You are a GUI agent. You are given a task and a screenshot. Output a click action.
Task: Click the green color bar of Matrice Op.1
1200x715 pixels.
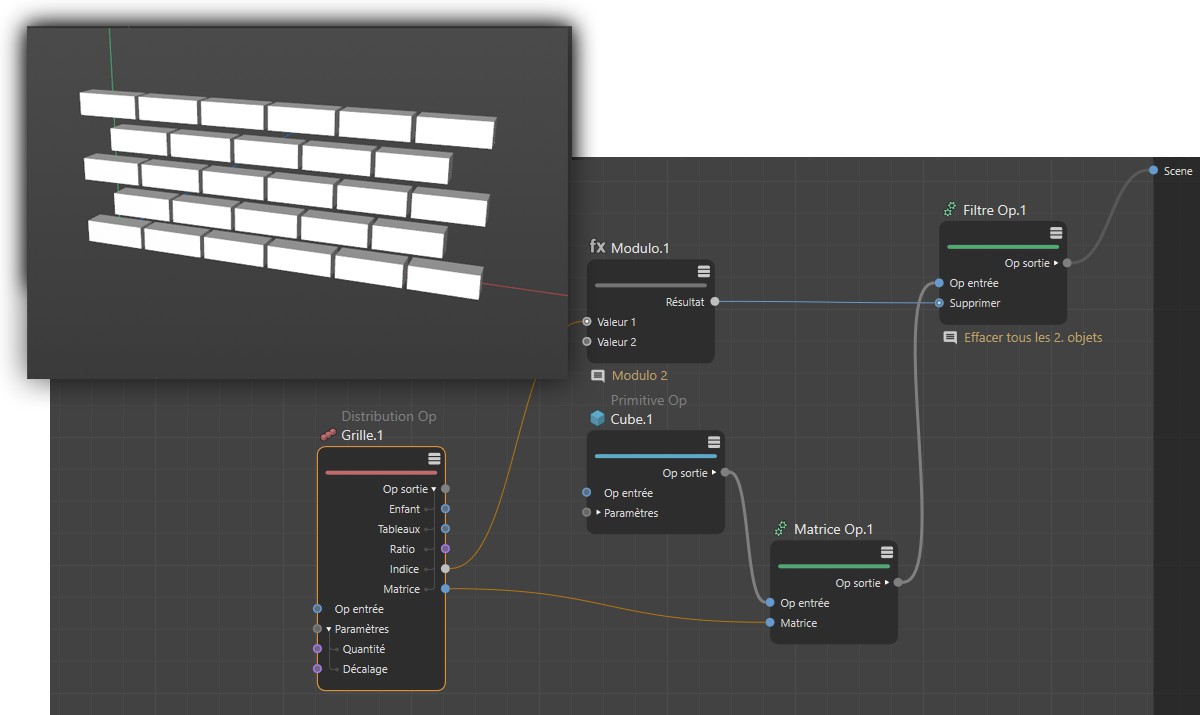point(833,566)
